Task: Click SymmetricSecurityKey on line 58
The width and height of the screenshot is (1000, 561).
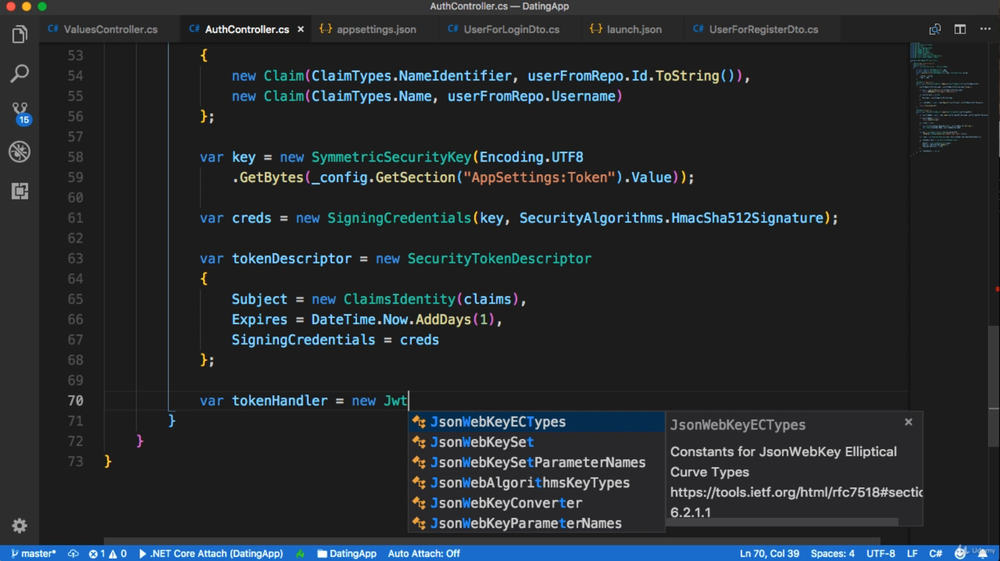Action: pyautogui.click(x=391, y=157)
